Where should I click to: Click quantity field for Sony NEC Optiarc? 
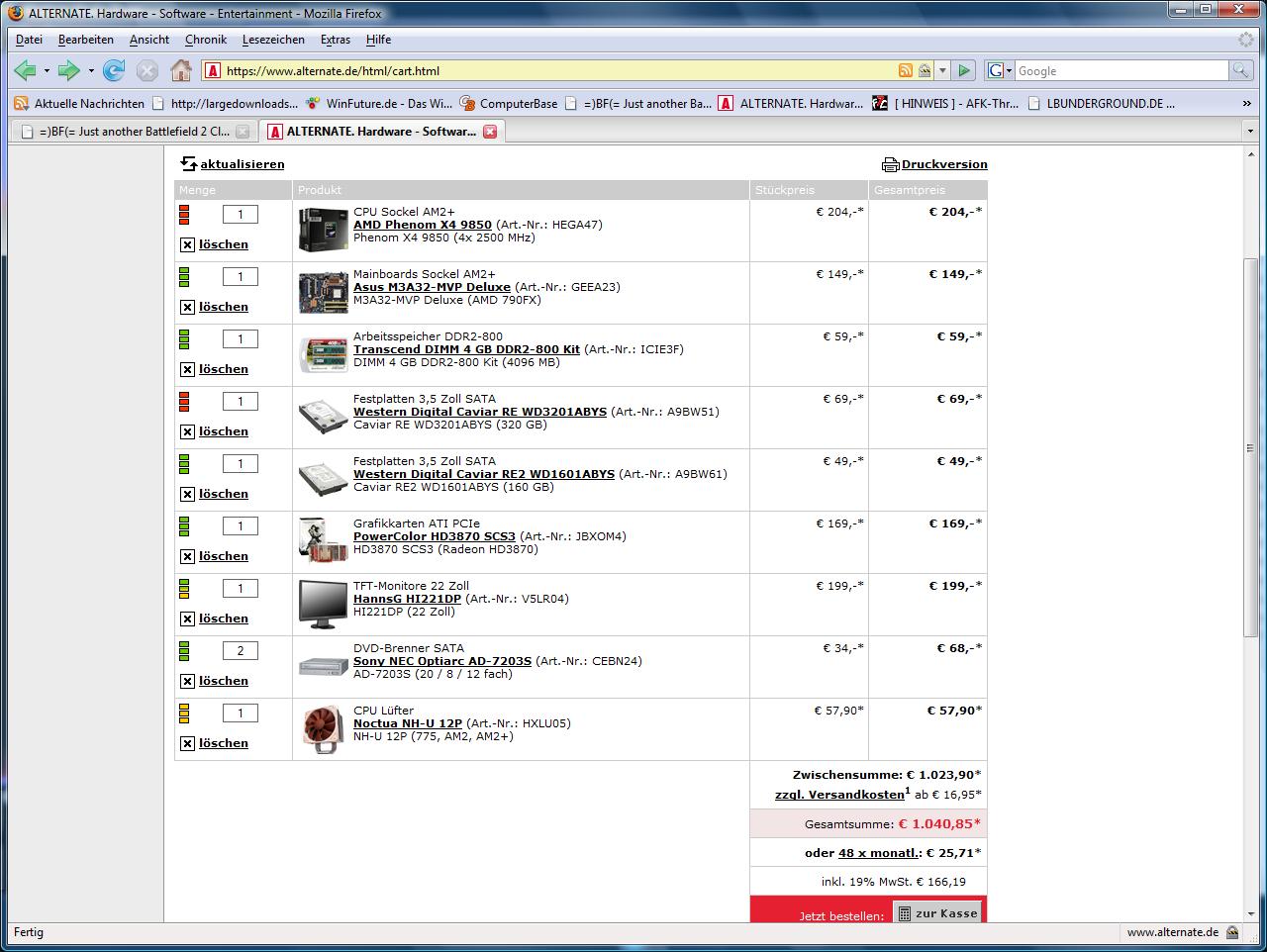tap(241, 650)
